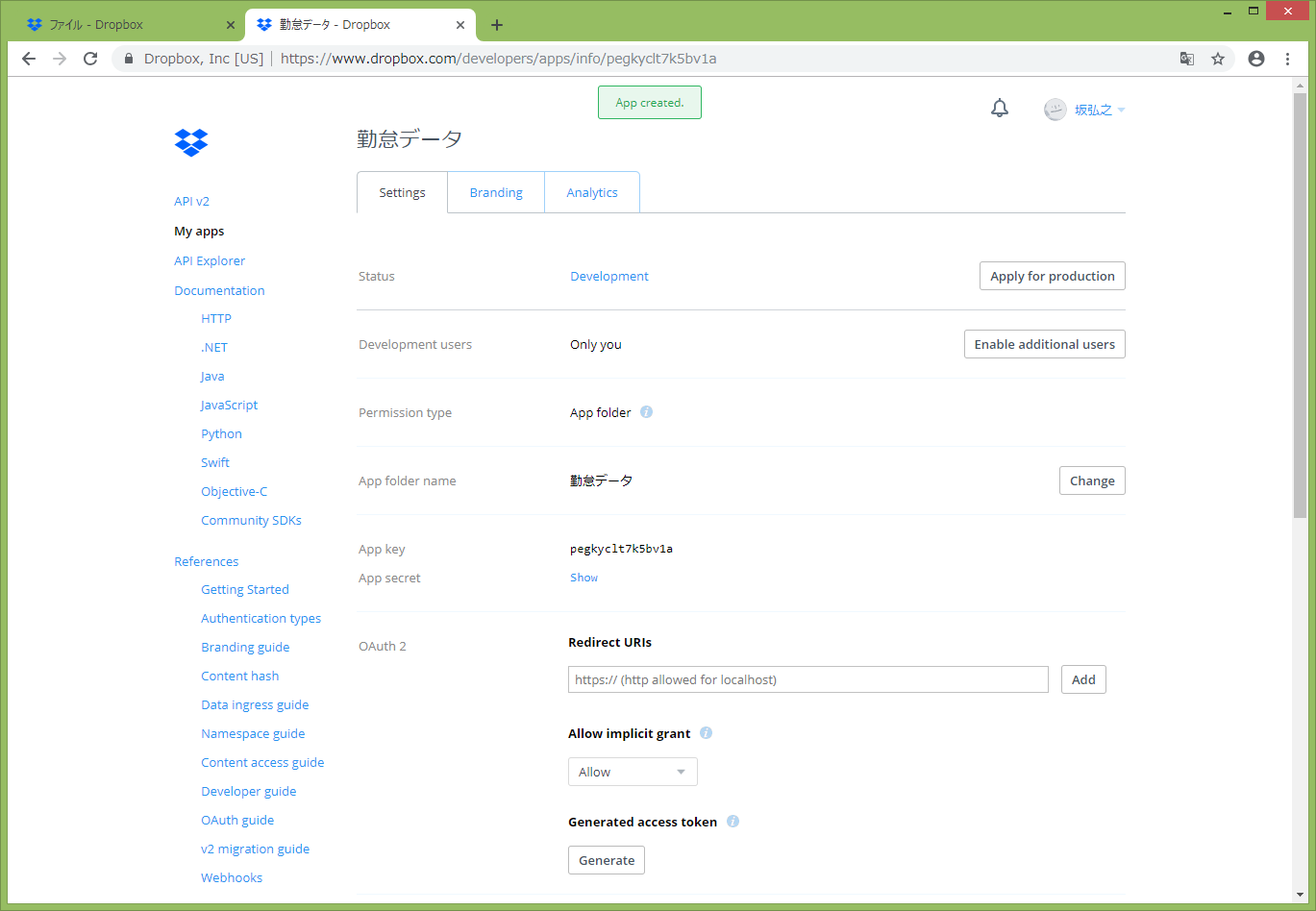Open Namespace guide
Viewport: 1316px width, 911px height.
pos(253,733)
